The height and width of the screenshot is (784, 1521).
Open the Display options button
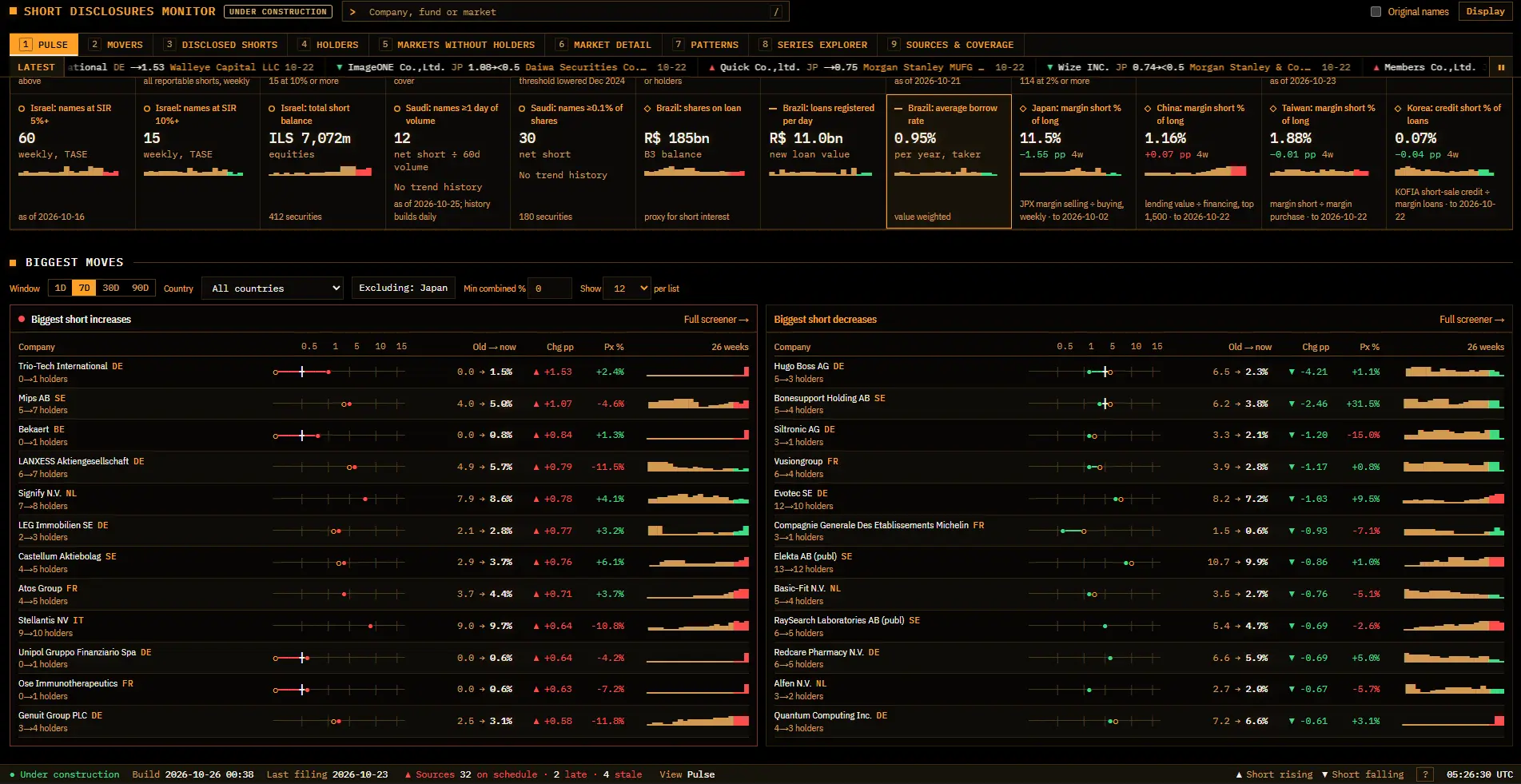click(x=1485, y=11)
